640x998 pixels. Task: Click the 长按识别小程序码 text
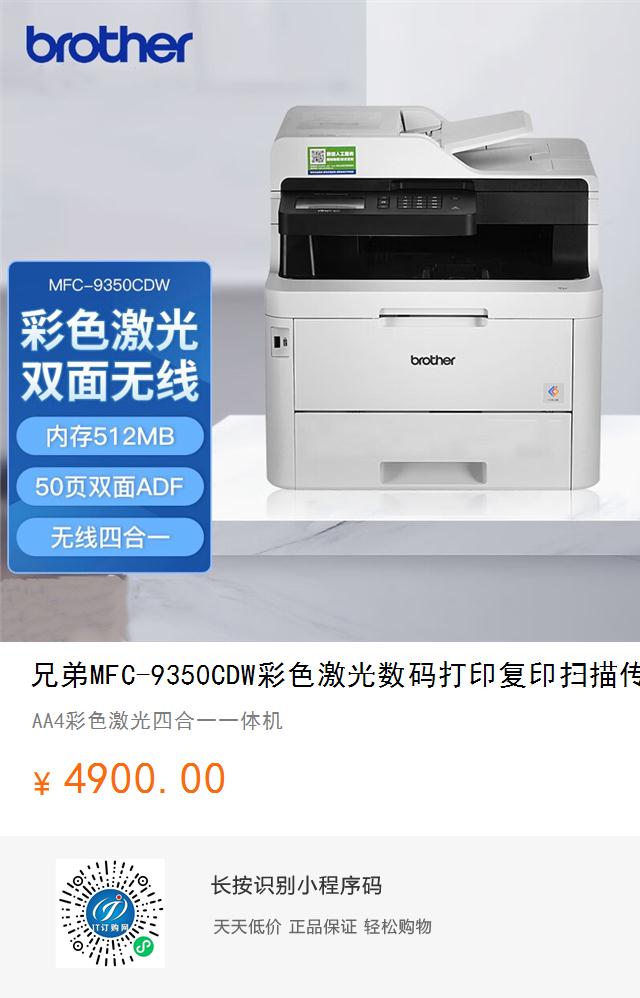click(296, 885)
